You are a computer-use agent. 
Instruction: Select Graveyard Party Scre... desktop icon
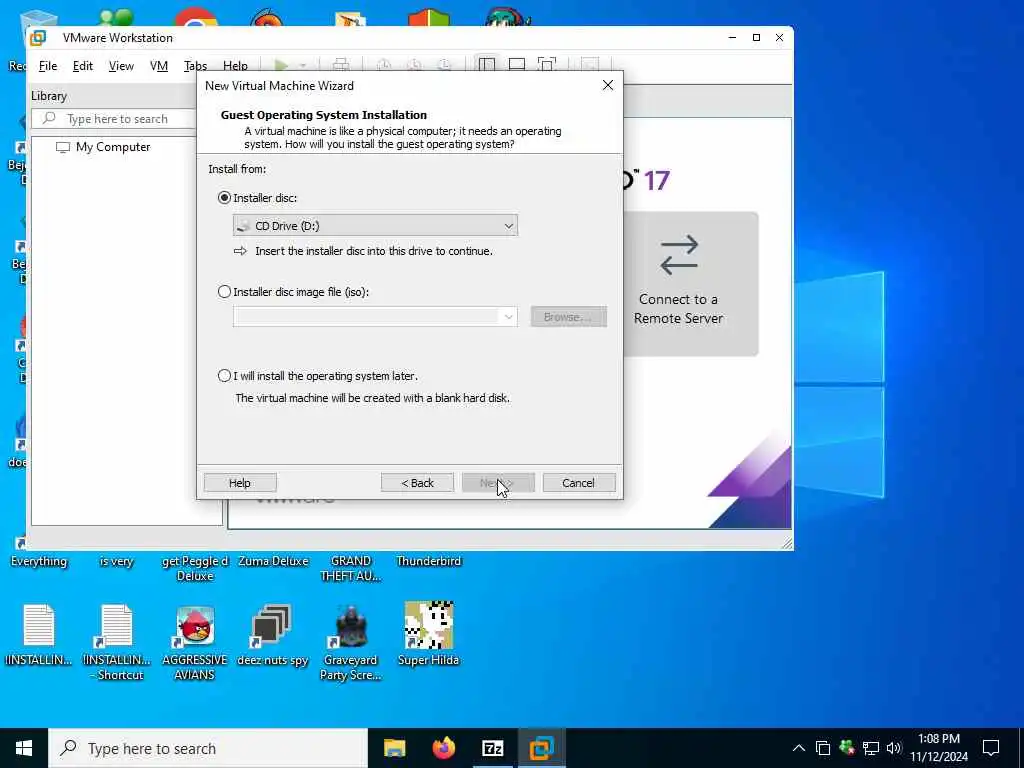click(x=350, y=643)
